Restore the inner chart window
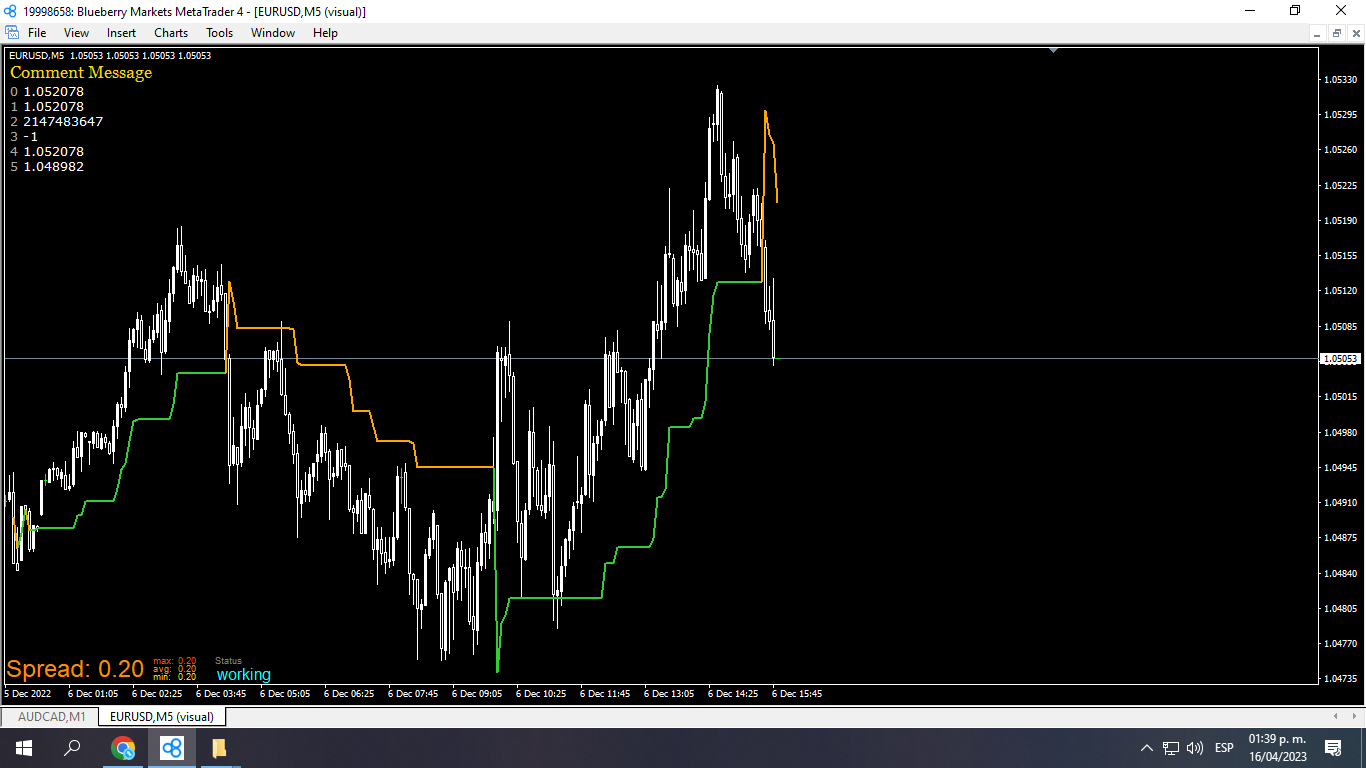 [x=1336, y=33]
